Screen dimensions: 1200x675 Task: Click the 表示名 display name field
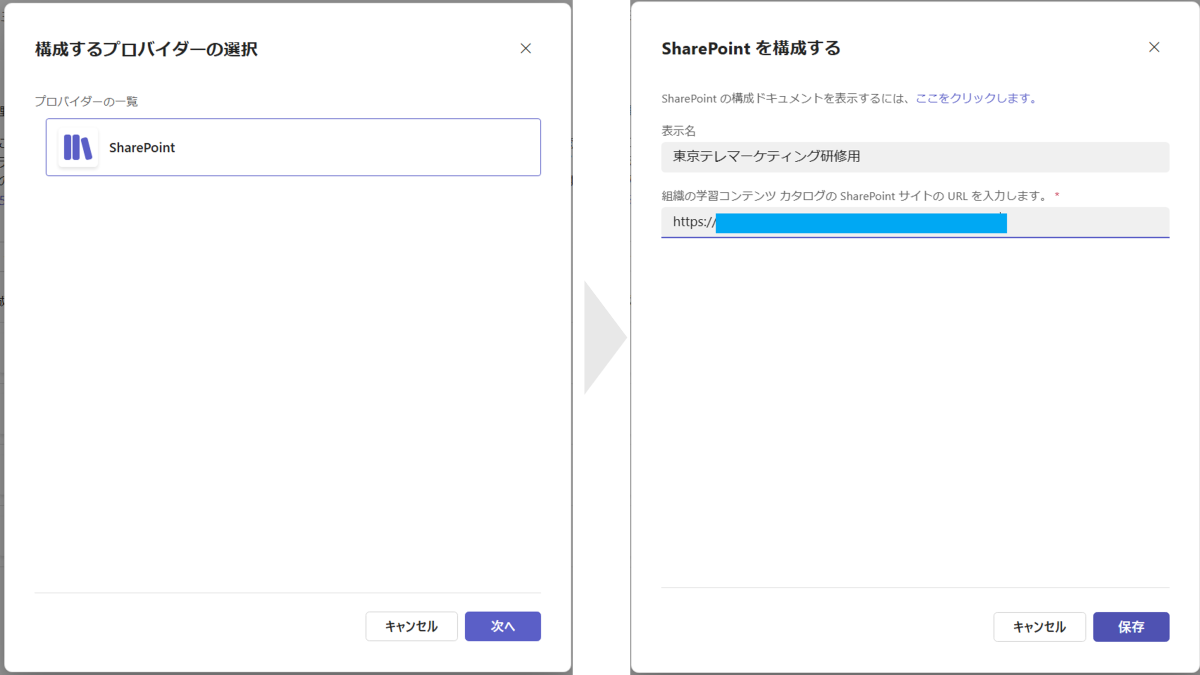[915, 157]
